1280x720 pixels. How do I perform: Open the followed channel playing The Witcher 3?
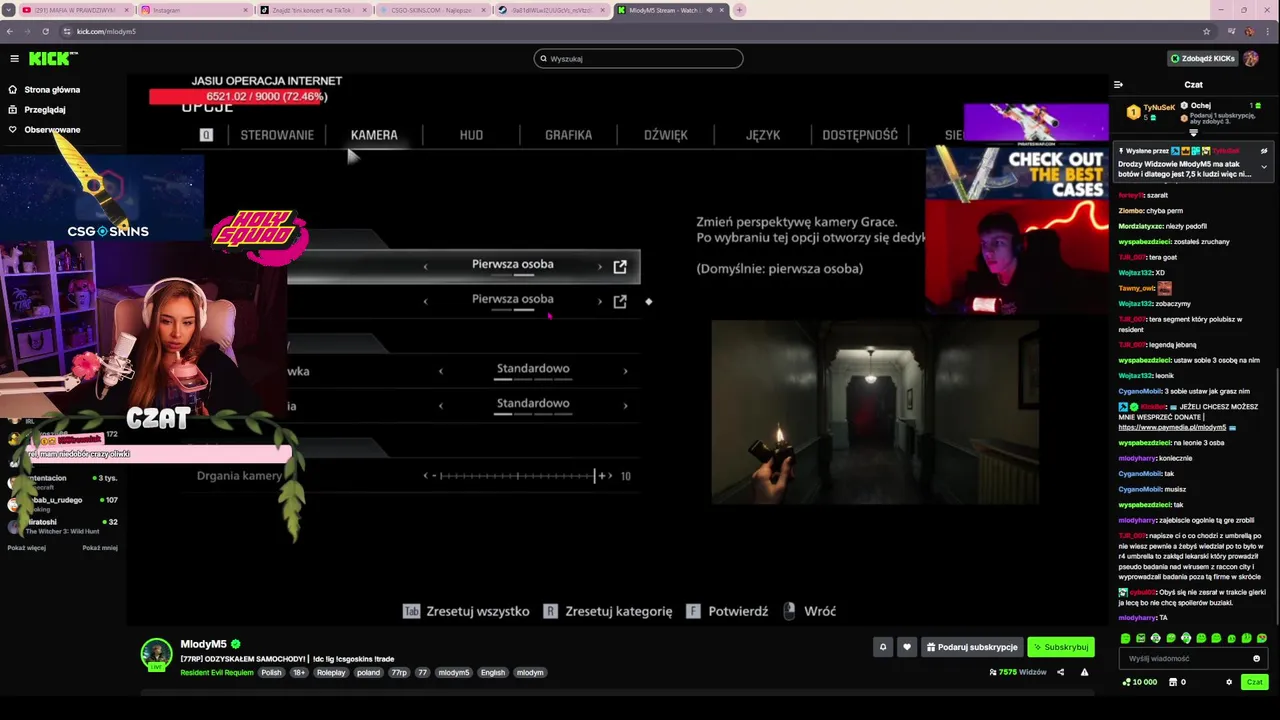[x=62, y=526]
